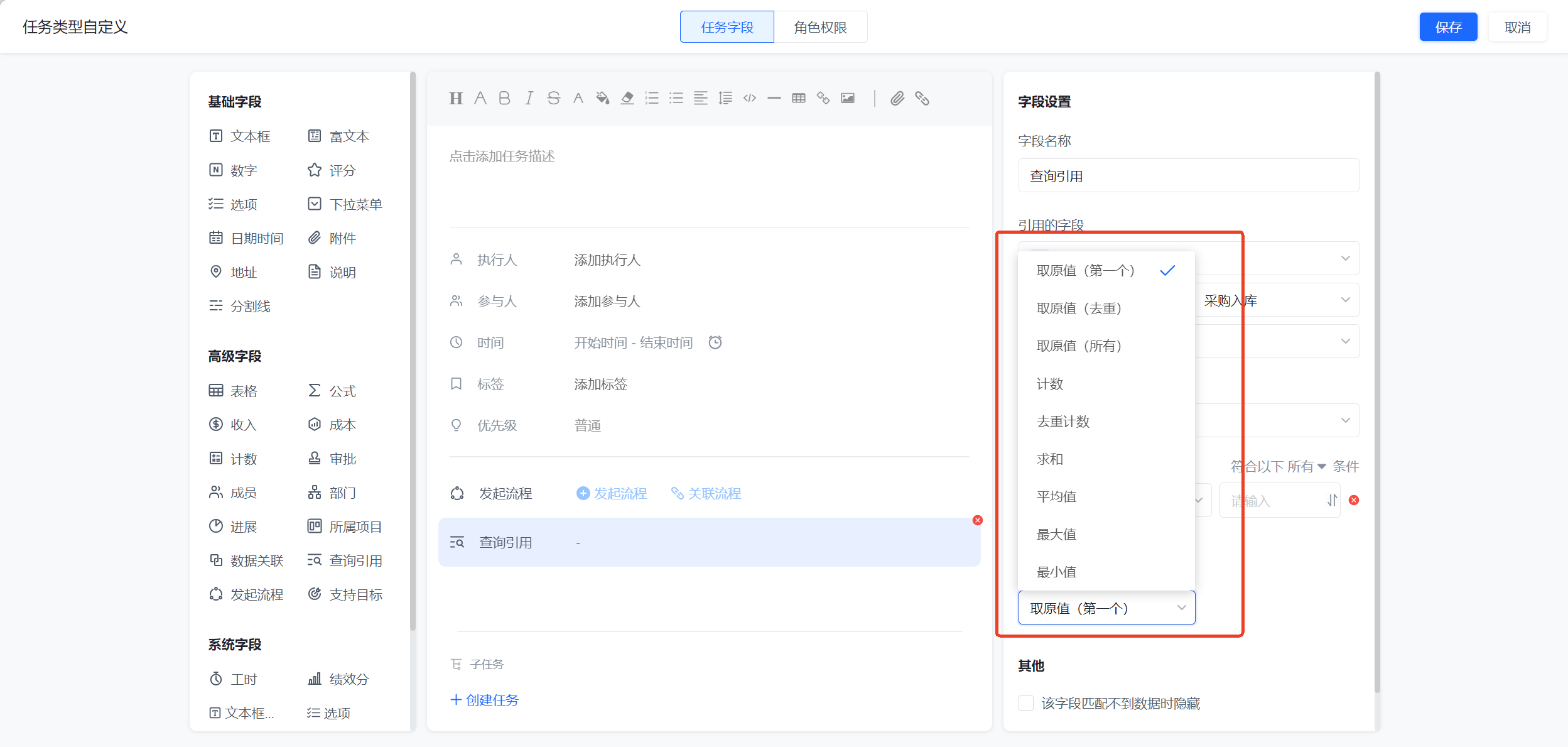Image resolution: width=1568 pixels, height=747 pixels.
Task: Click the 保存 button
Action: pos(1448,27)
